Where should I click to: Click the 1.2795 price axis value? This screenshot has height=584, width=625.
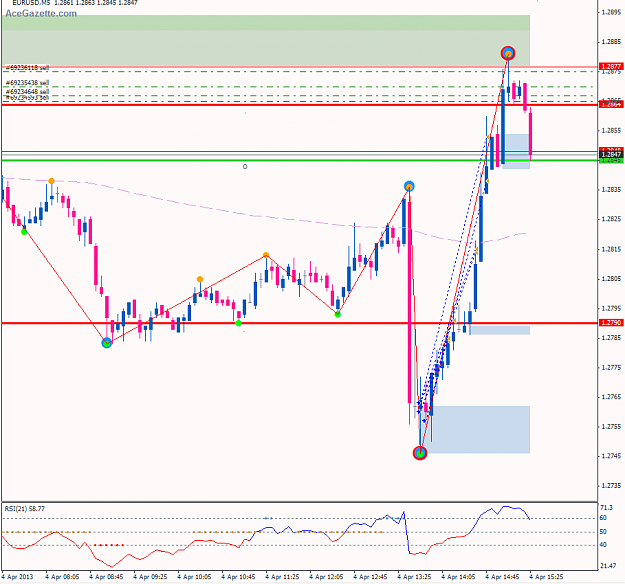point(611,309)
